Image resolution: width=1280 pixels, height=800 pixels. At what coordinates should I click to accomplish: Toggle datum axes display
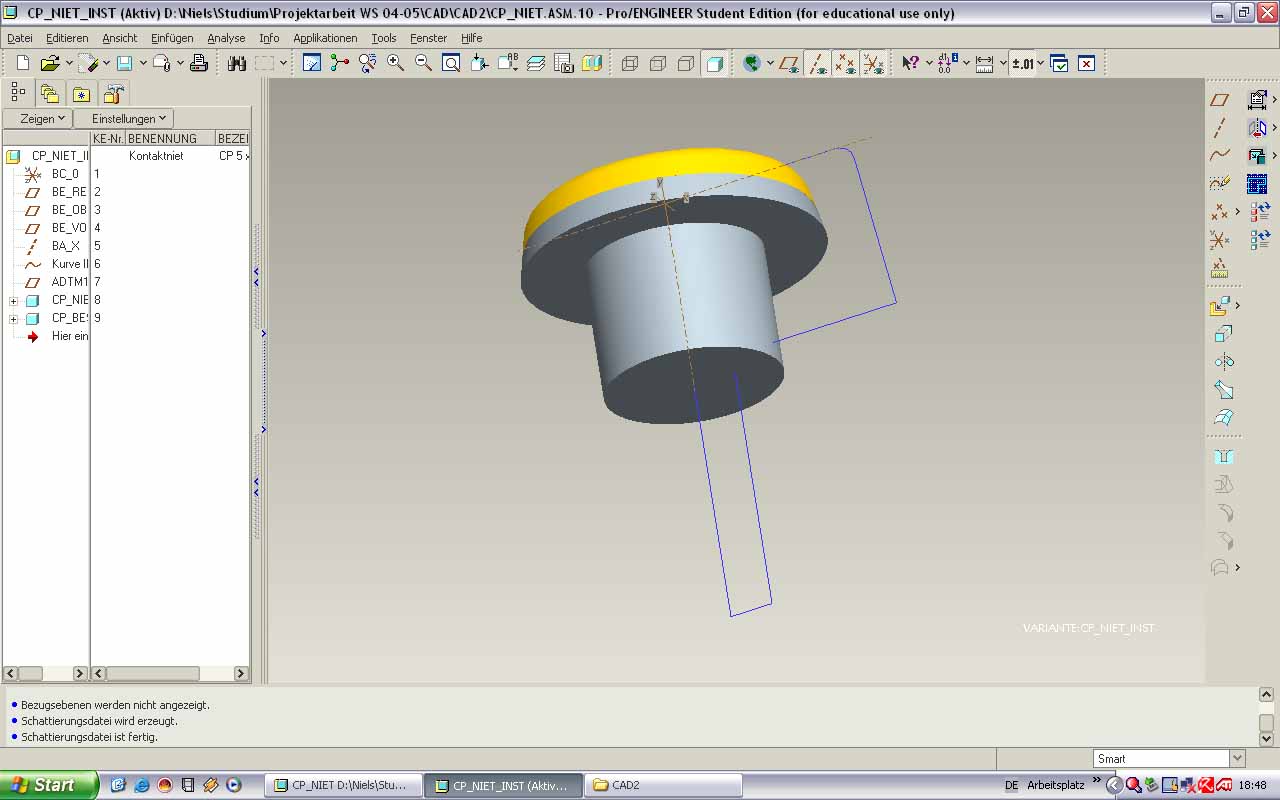tap(817, 63)
